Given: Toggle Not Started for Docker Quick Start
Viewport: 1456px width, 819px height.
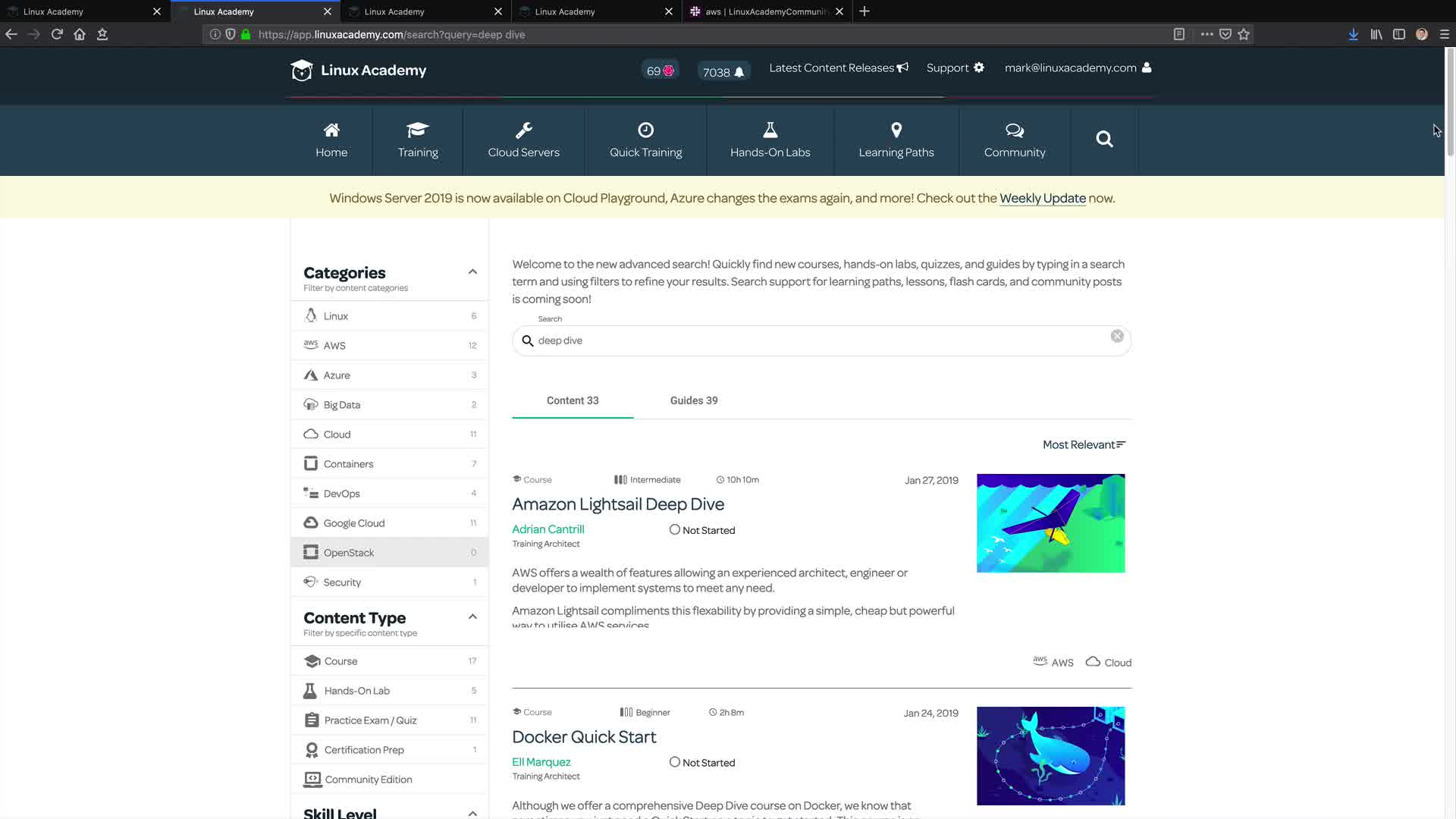Looking at the screenshot, I should (674, 762).
